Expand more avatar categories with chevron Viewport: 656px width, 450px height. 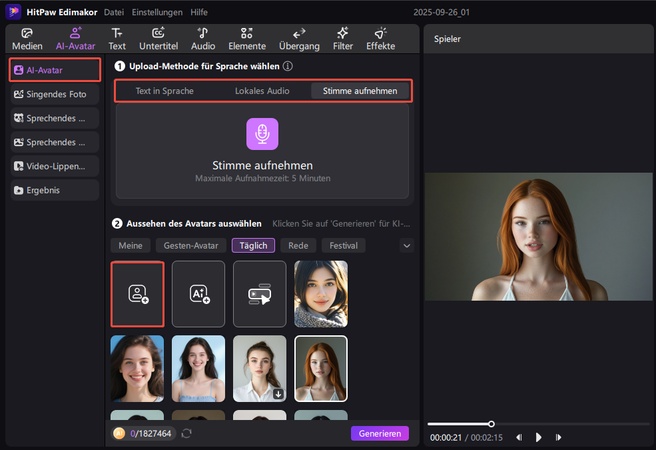click(x=406, y=245)
